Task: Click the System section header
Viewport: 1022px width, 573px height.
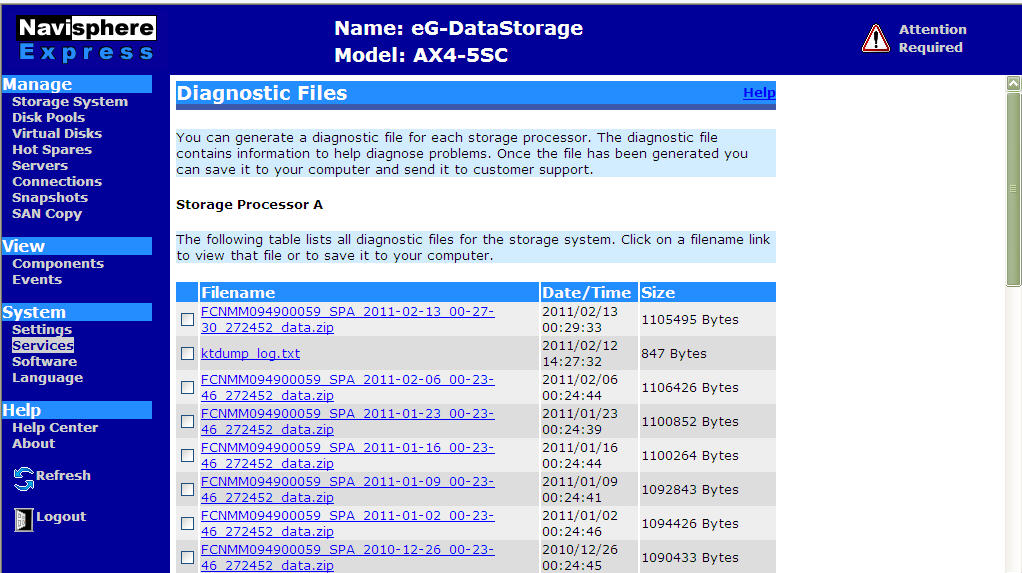Action: tap(77, 312)
